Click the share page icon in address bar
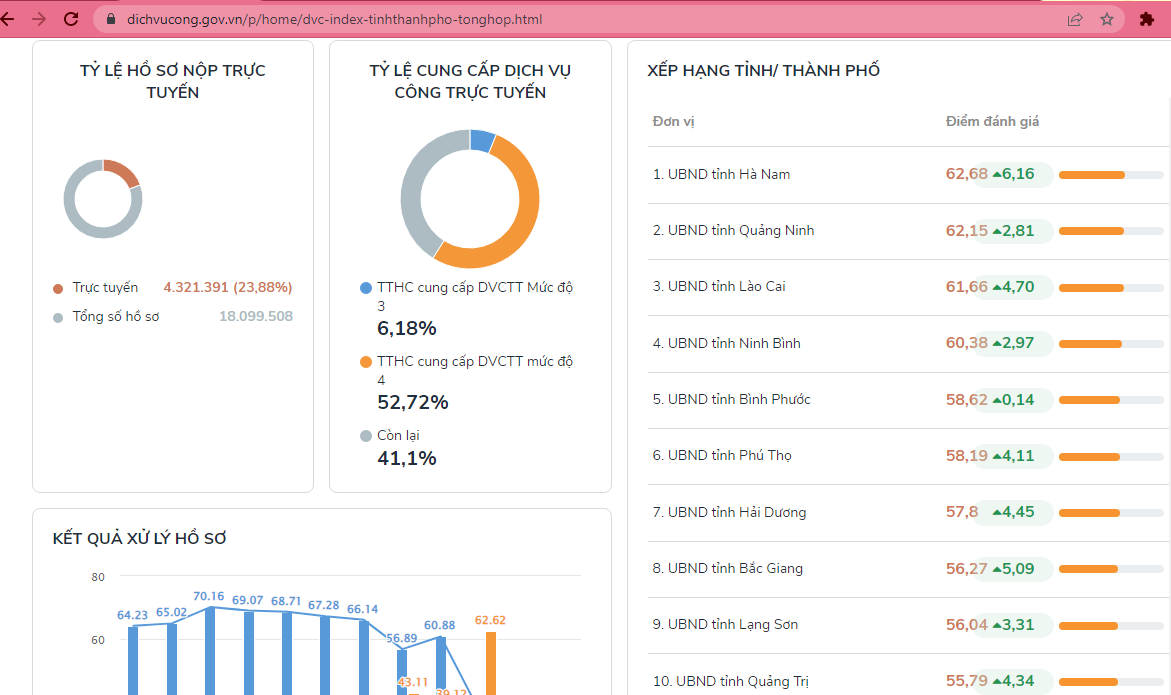The image size is (1171, 695). [x=1075, y=19]
